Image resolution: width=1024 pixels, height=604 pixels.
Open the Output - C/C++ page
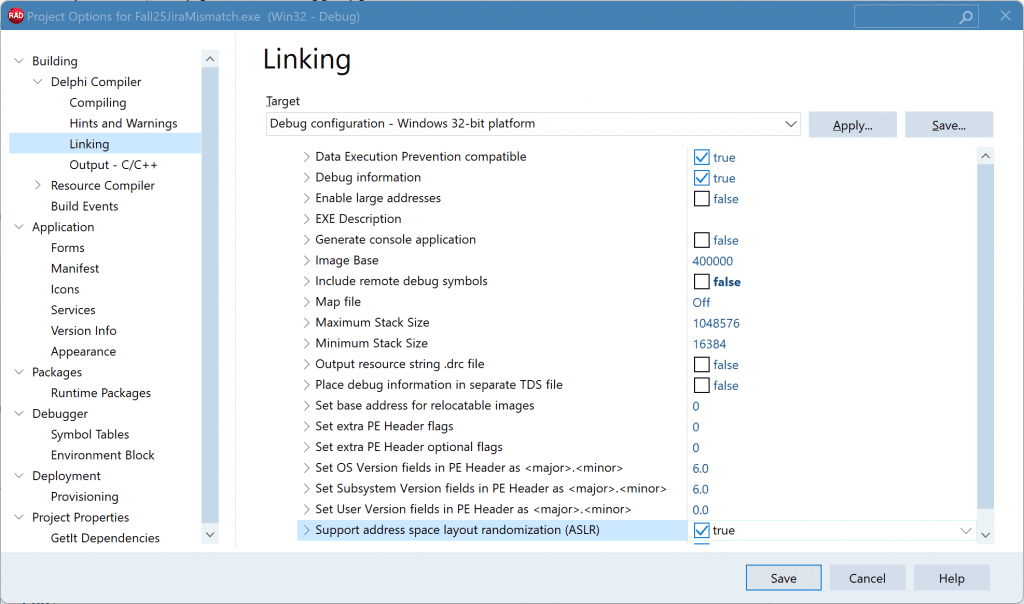point(114,165)
